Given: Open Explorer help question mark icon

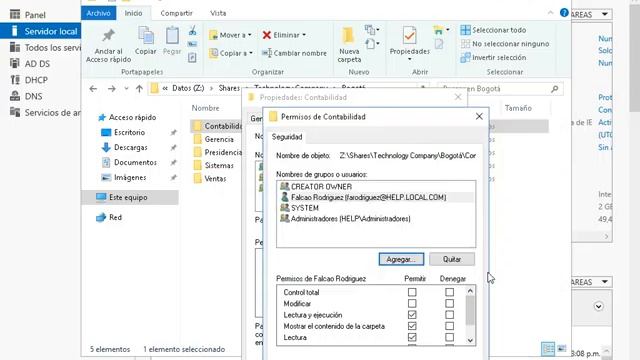Looking at the screenshot, I should click(x=564, y=13).
